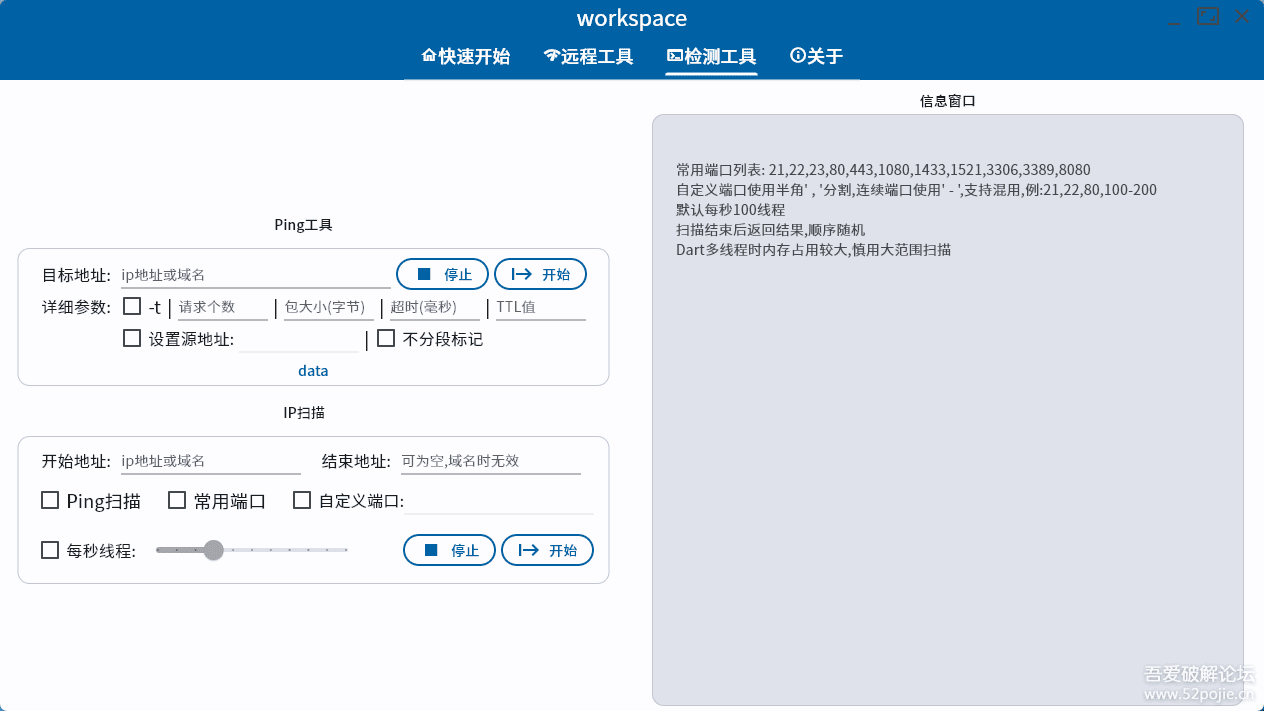Enable the -t option checkbox

131,307
